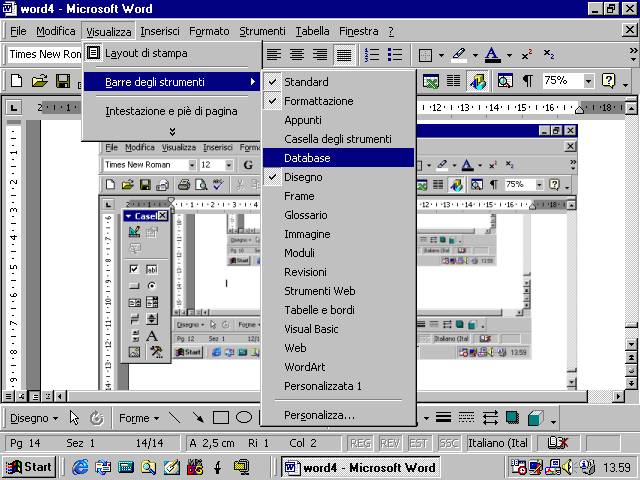Launch Internet Explorer from quick launch
640x480 pixels.
pos(80,467)
